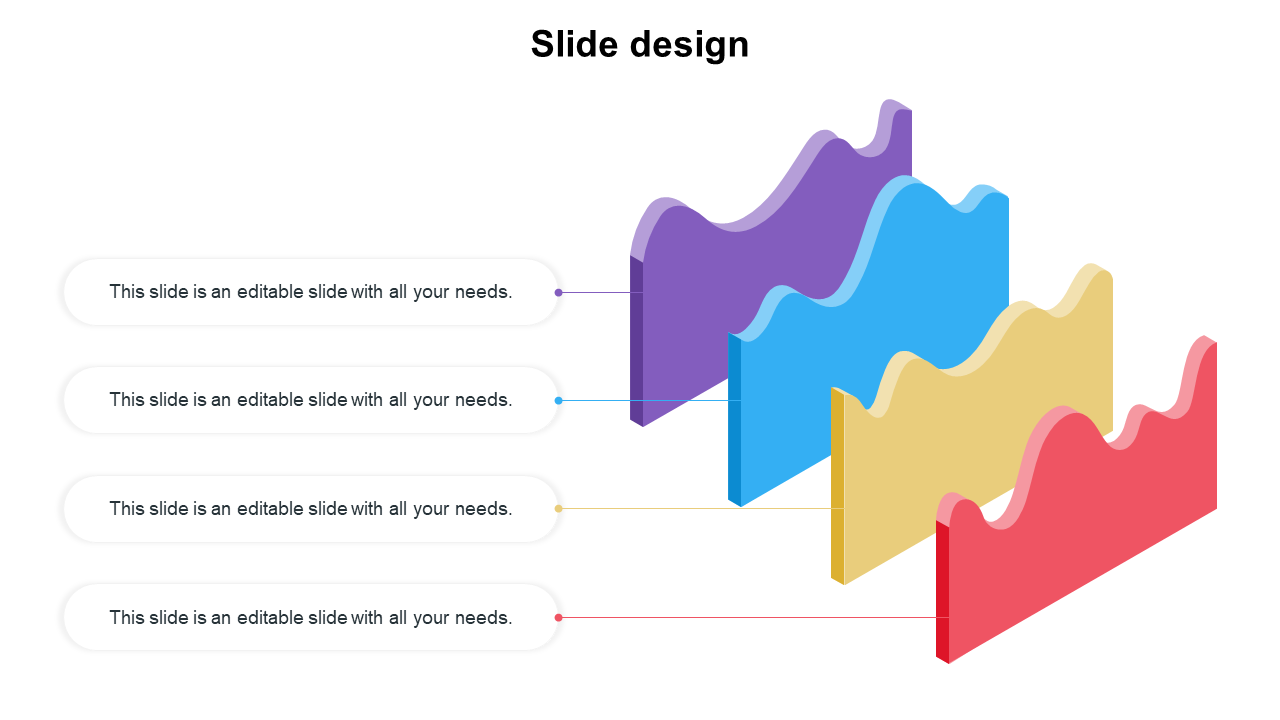Click the blue connector dot
The image size is (1280, 720).
[x=559, y=400]
